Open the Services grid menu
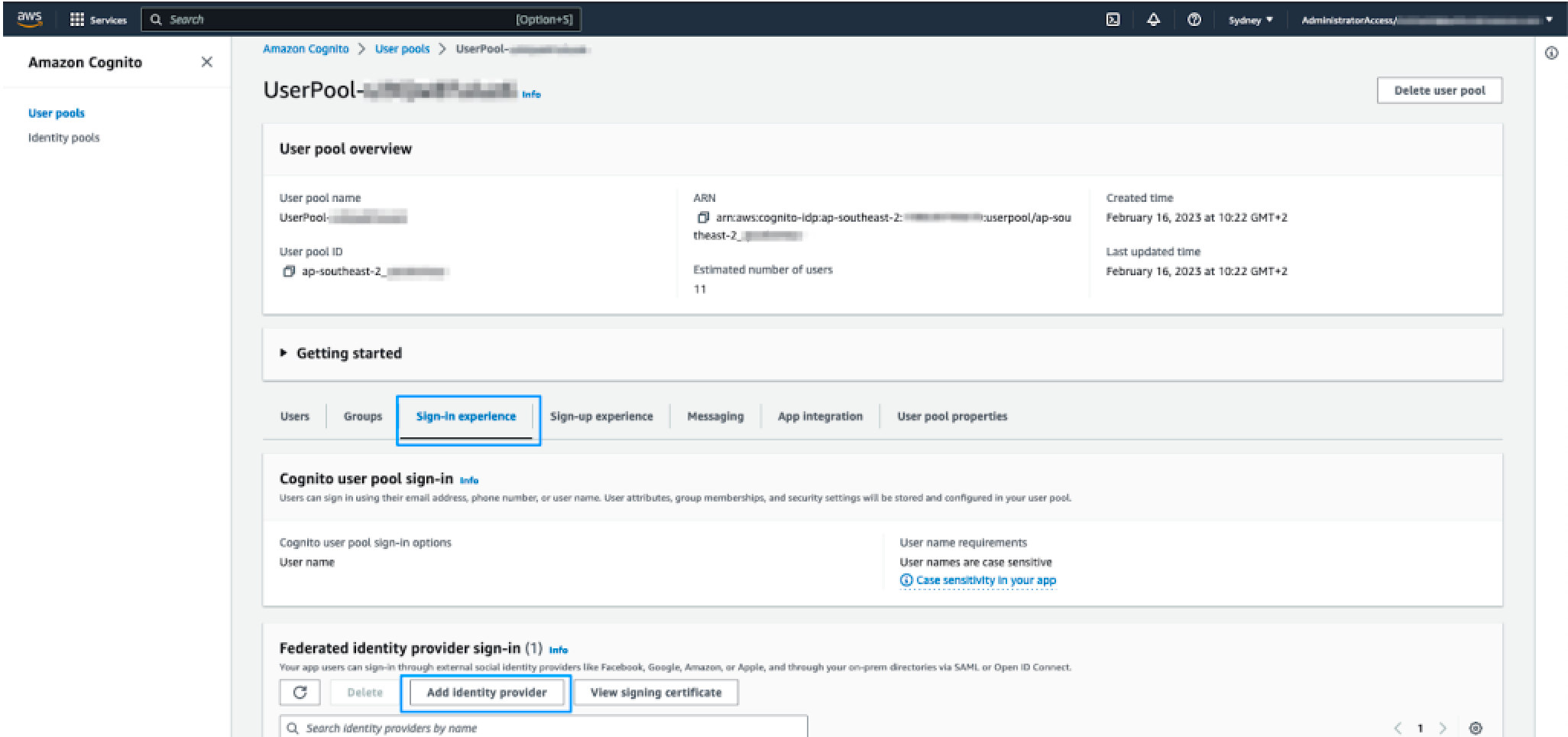Screen dimensions: 1568x737 click(x=97, y=20)
